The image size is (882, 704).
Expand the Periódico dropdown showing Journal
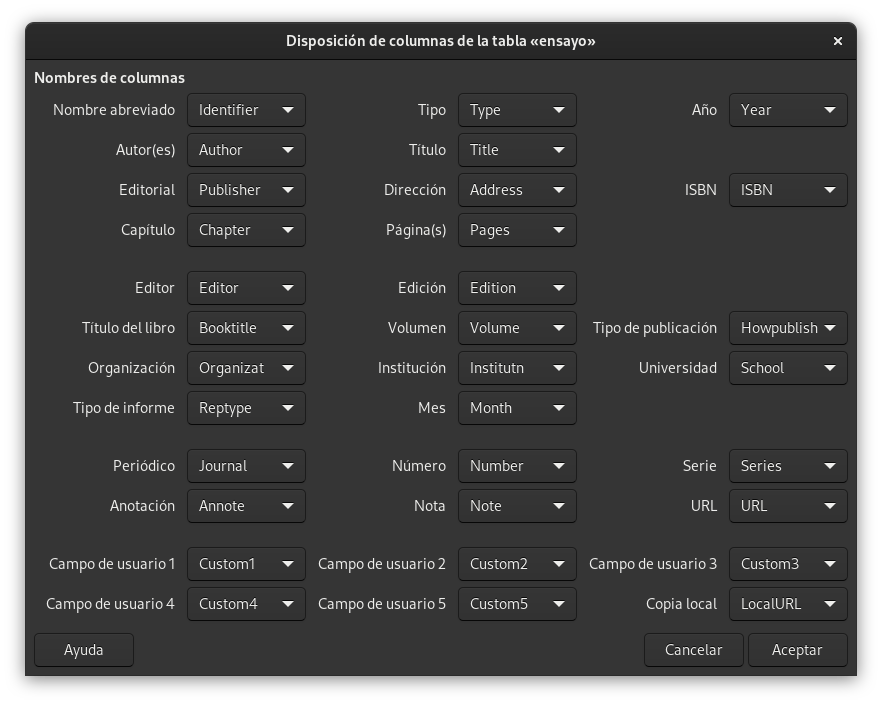tap(246, 466)
